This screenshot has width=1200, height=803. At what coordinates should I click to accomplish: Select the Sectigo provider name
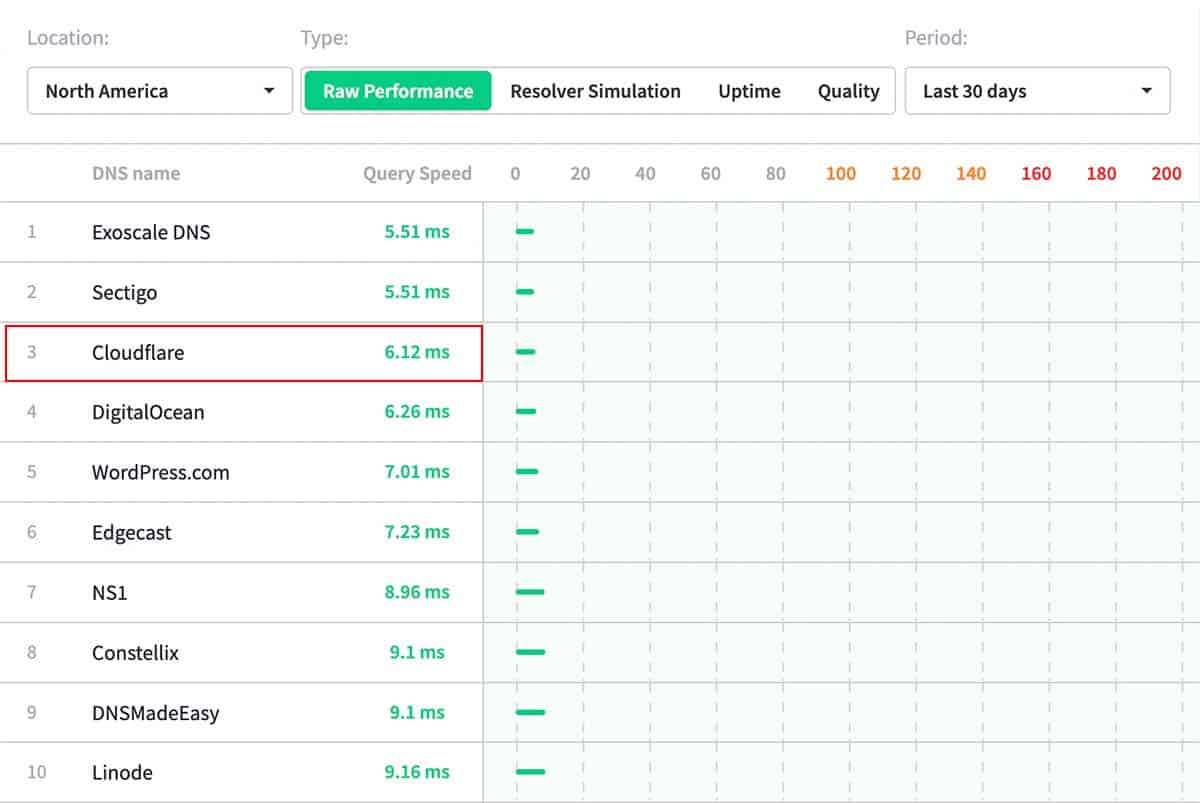[x=124, y=292]
